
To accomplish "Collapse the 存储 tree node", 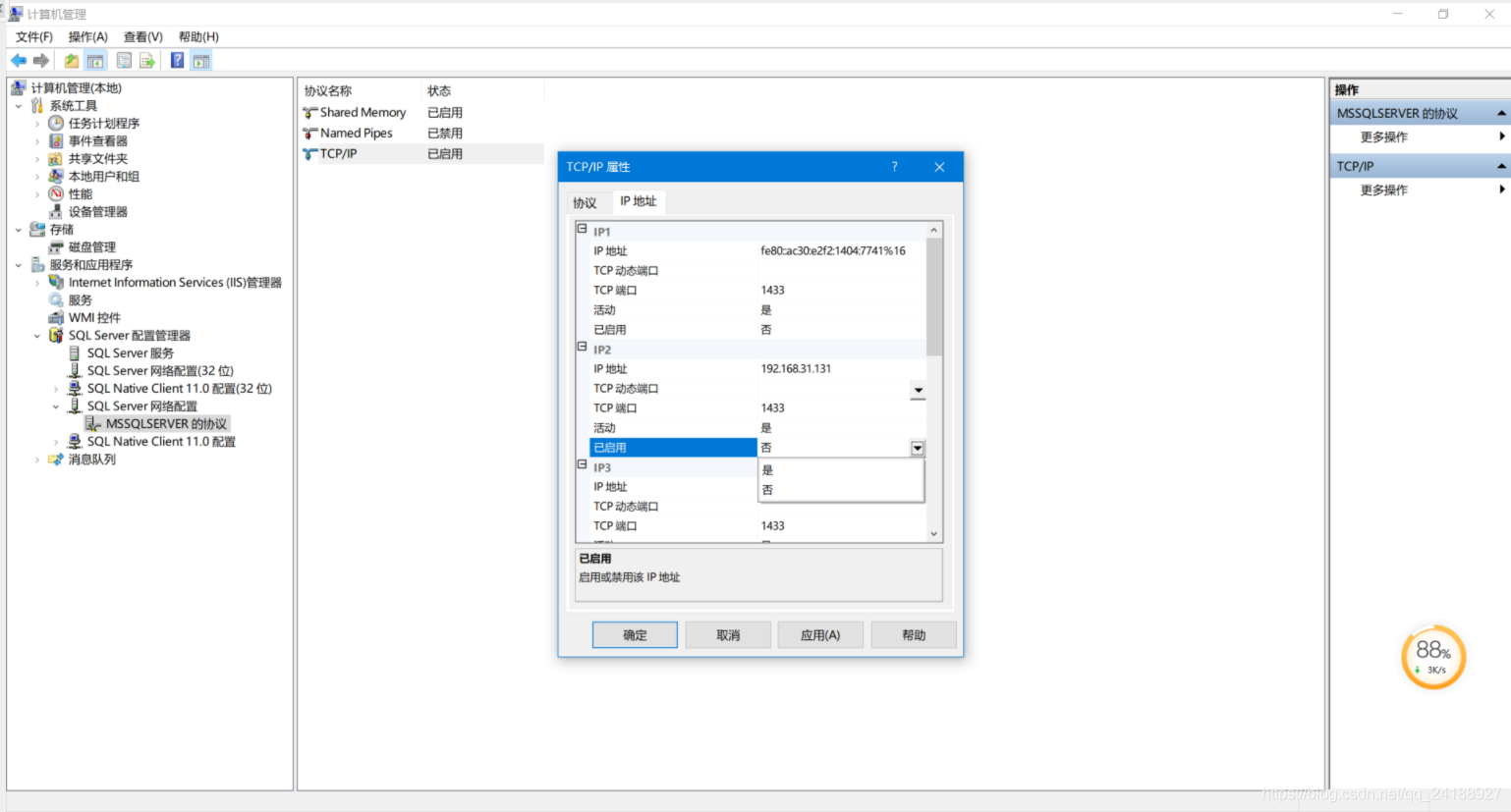I will click(19, 230).
